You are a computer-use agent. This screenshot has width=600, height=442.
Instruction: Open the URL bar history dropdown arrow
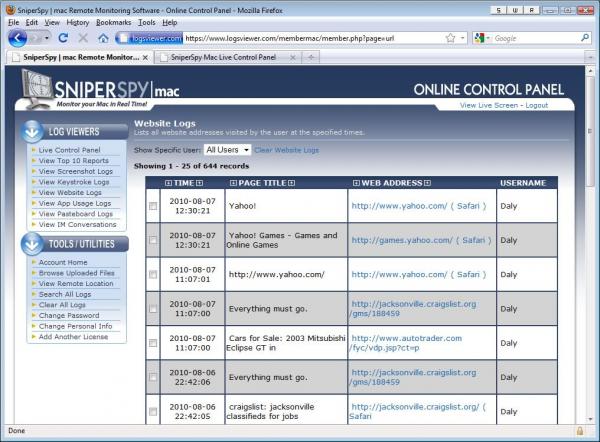point(462,38)
